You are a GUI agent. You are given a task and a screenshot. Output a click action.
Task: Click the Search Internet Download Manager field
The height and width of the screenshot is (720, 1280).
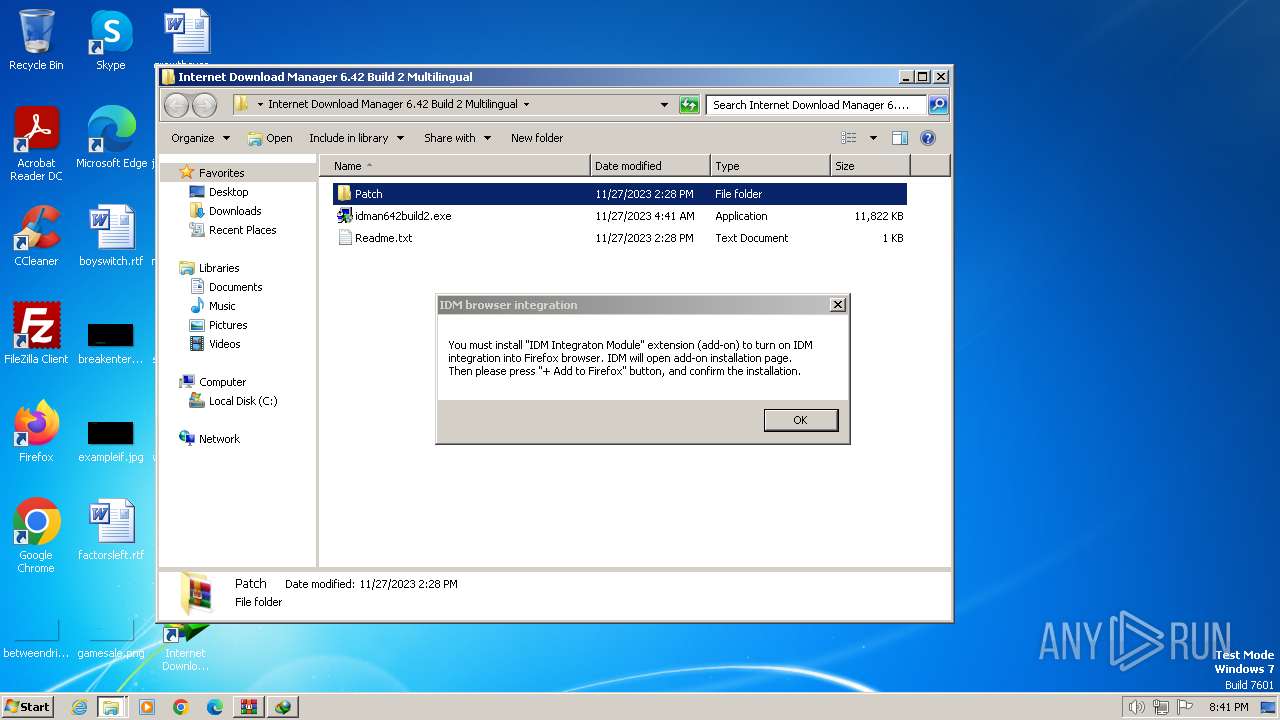[816, 105]
